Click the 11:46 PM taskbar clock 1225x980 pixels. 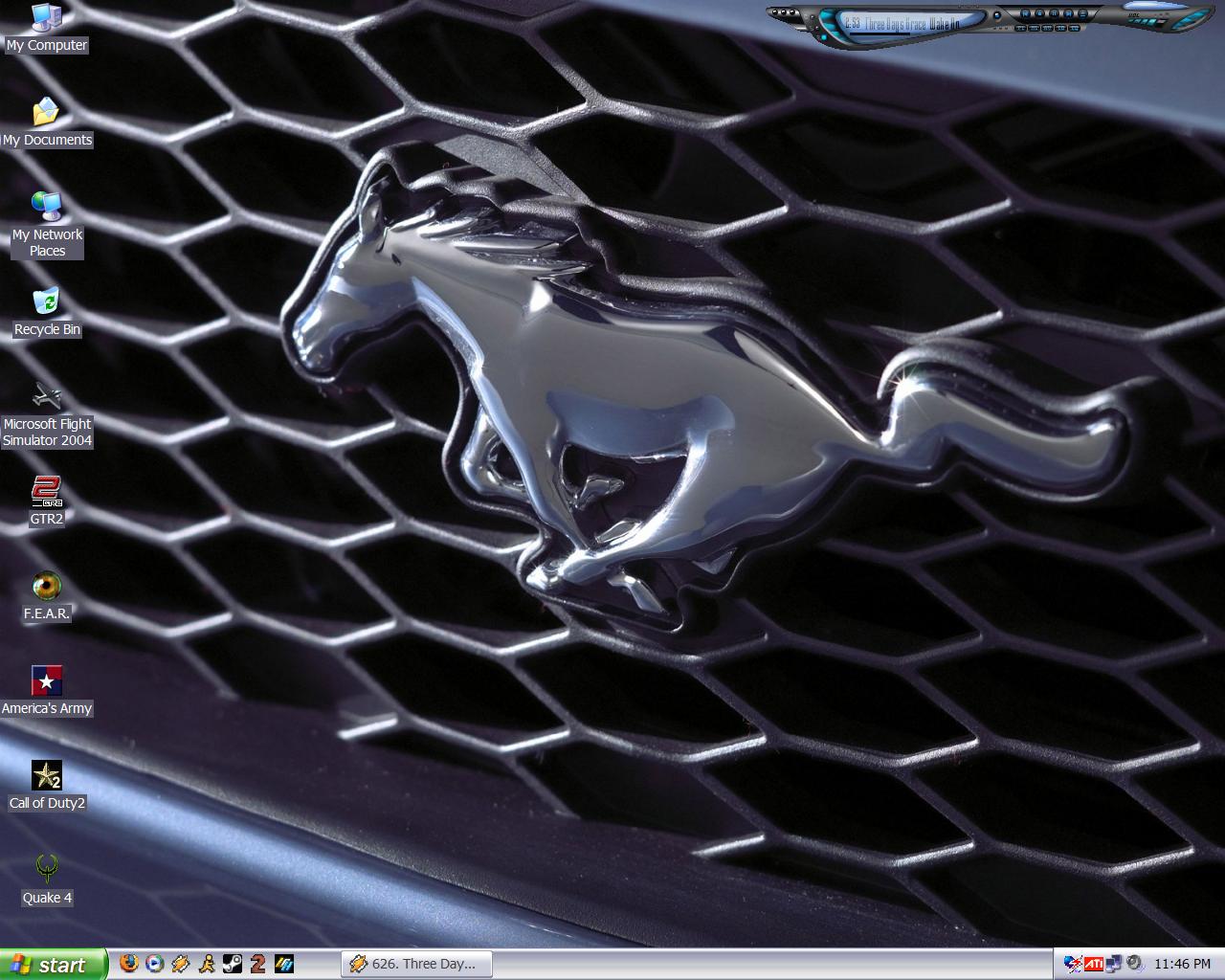point(1182,964)
